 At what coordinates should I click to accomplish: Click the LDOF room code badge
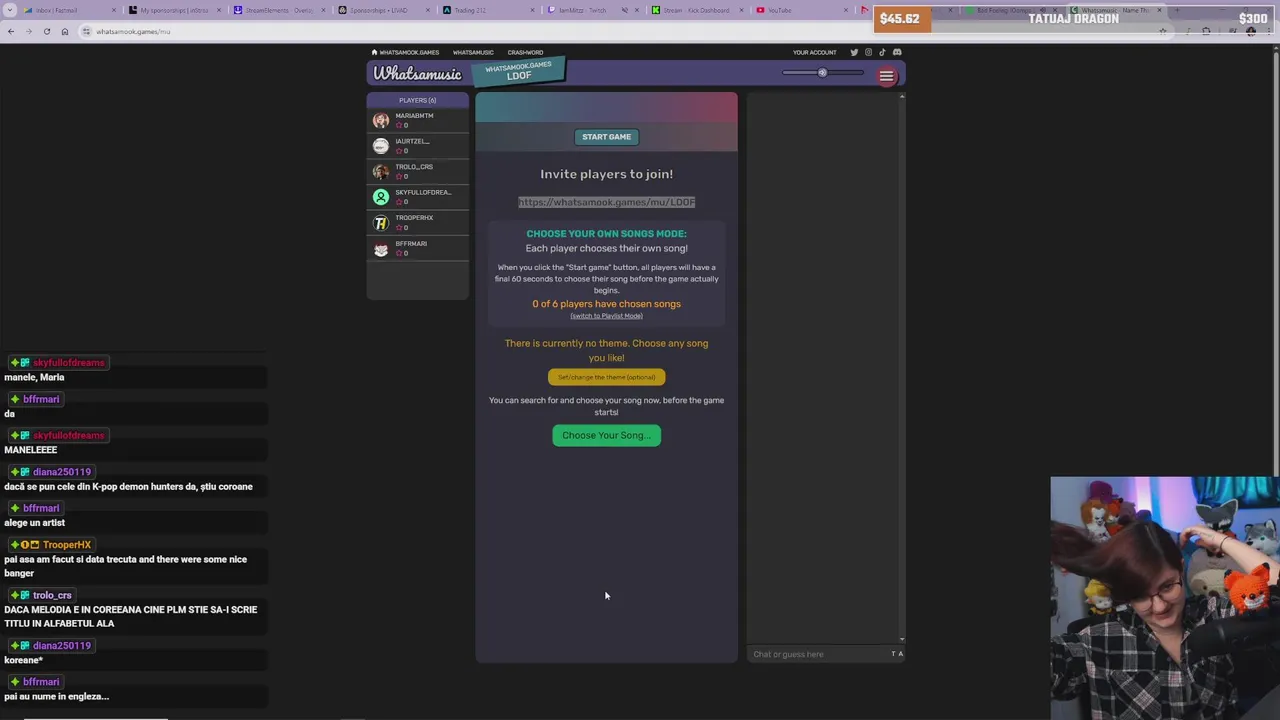click(x=519, y=71)
